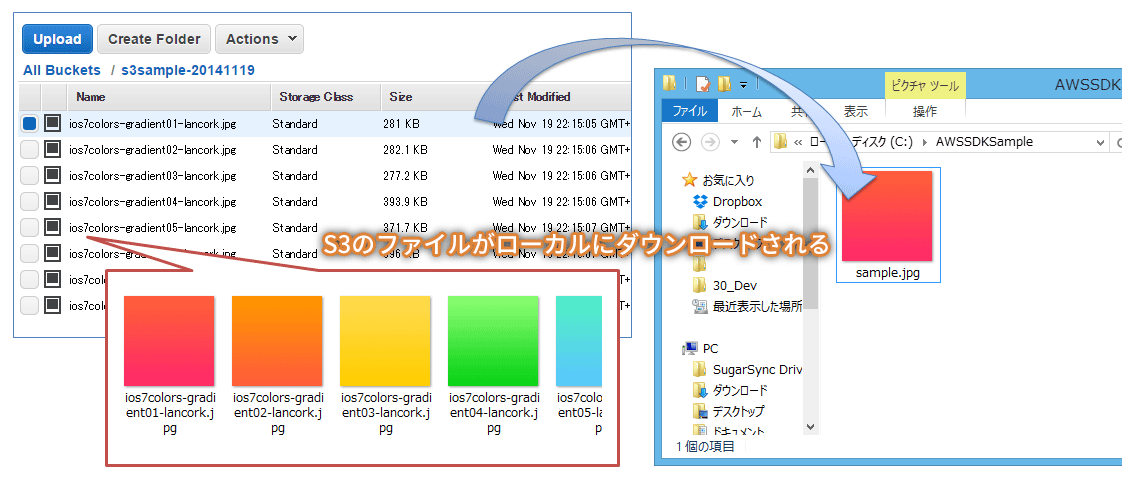This screenshot has height=493, width=1142.
Task: Click the Up one level arrow
Action: point(756,142)
